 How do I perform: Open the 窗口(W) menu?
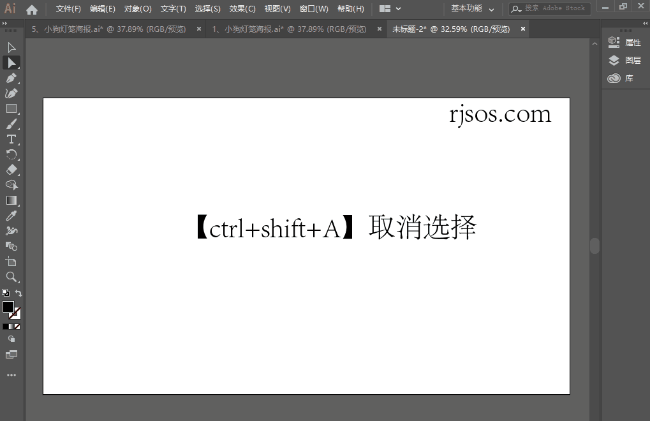point(314,9)
